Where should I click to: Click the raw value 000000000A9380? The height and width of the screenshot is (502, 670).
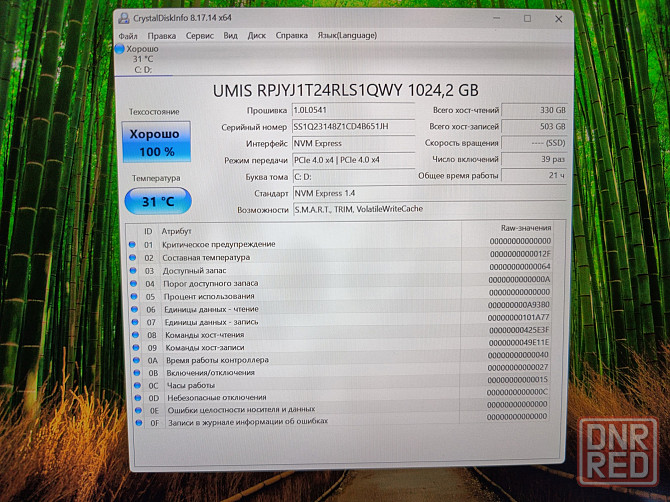point(519,305)
